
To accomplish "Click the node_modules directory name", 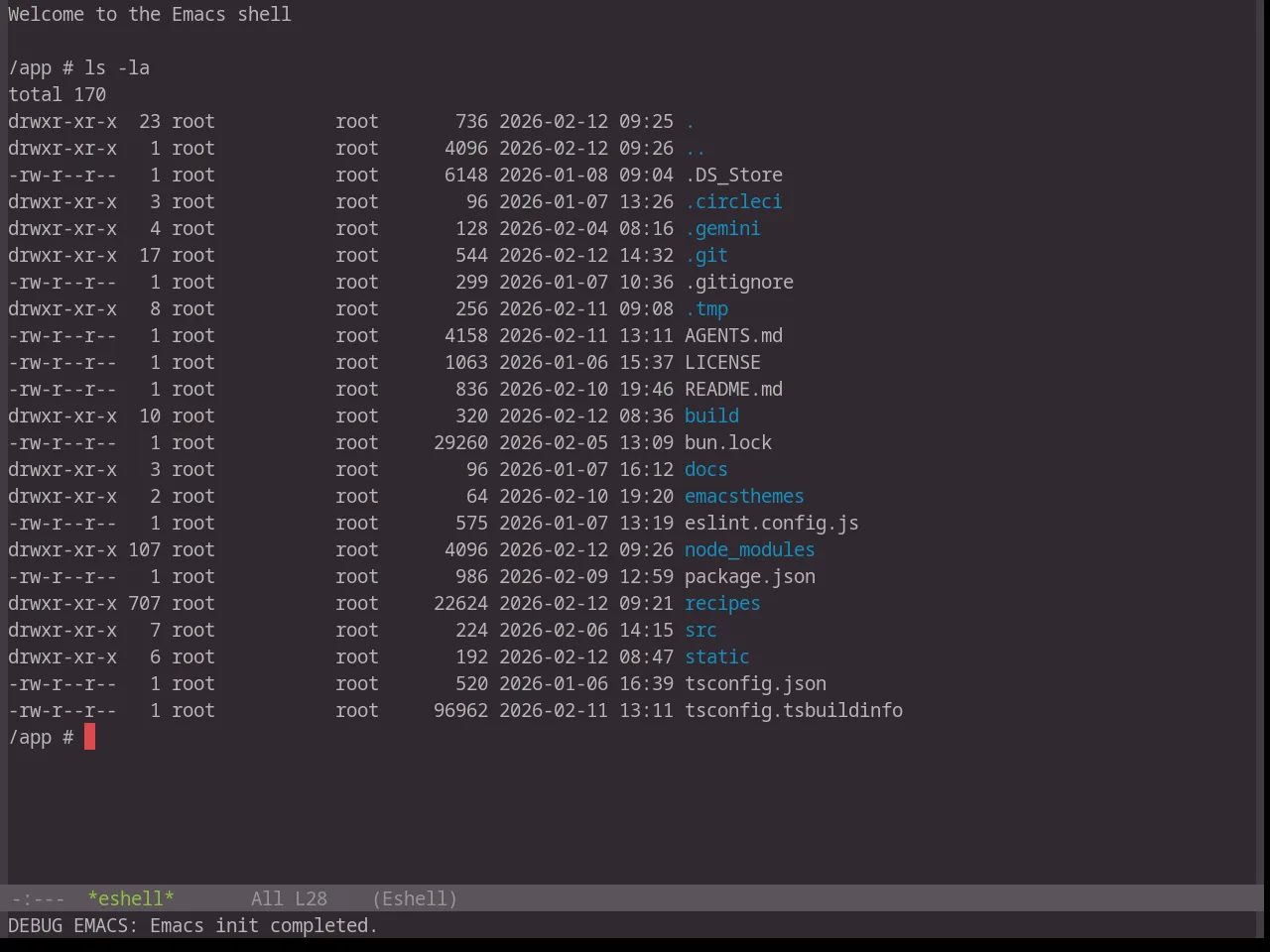I will pyautogui.click(x=750, y=549).
